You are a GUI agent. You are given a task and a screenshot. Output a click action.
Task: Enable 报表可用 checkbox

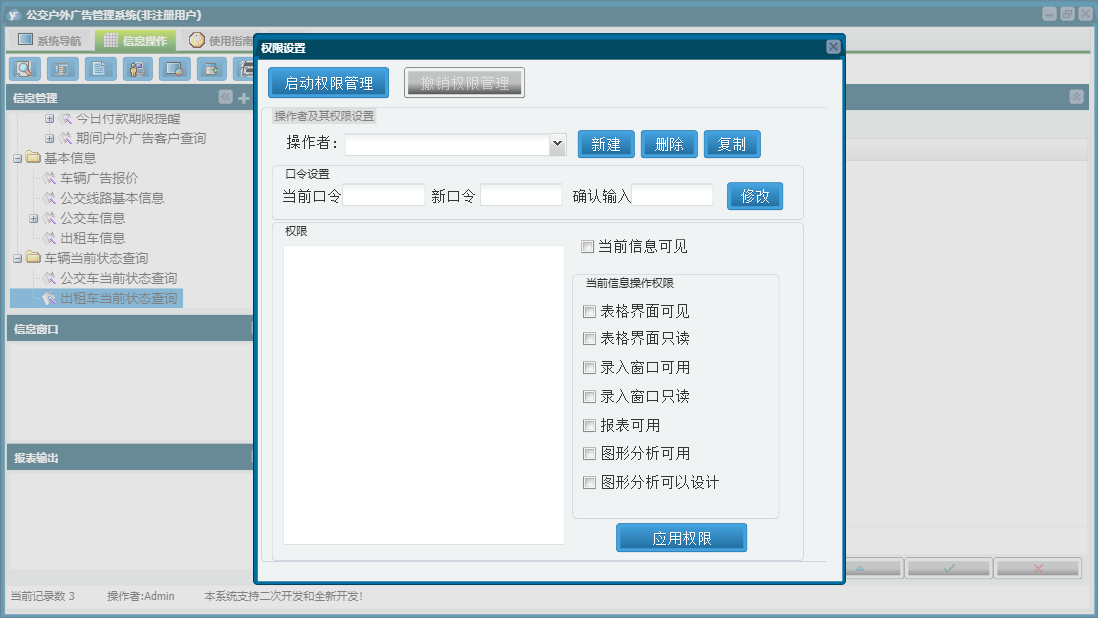[x=590, y=426]
